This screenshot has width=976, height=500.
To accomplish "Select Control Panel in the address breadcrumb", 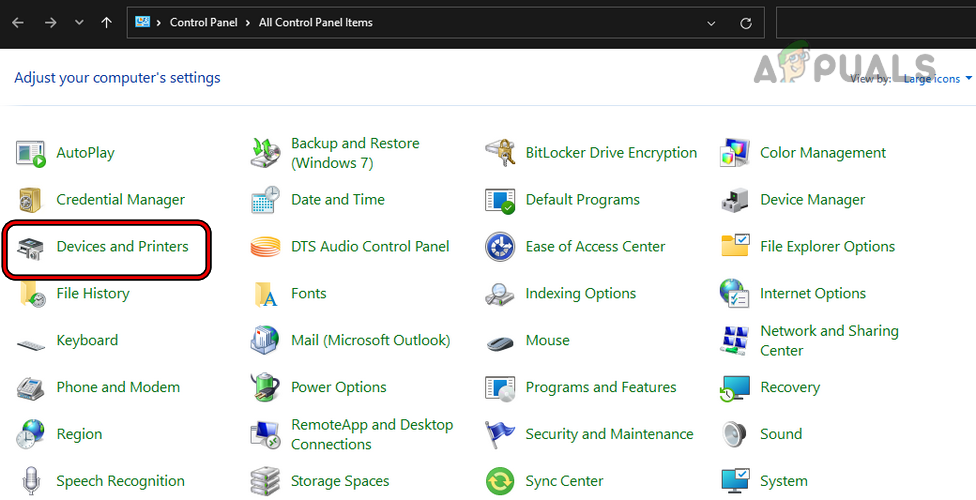I will pos(203,23).
